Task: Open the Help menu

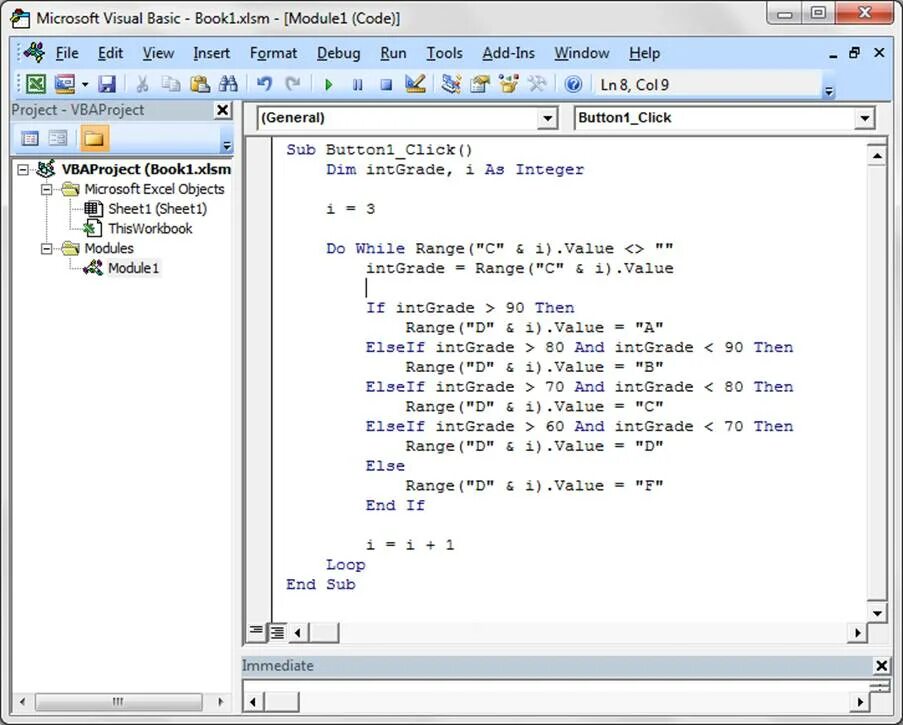Action: click(644, 53)
